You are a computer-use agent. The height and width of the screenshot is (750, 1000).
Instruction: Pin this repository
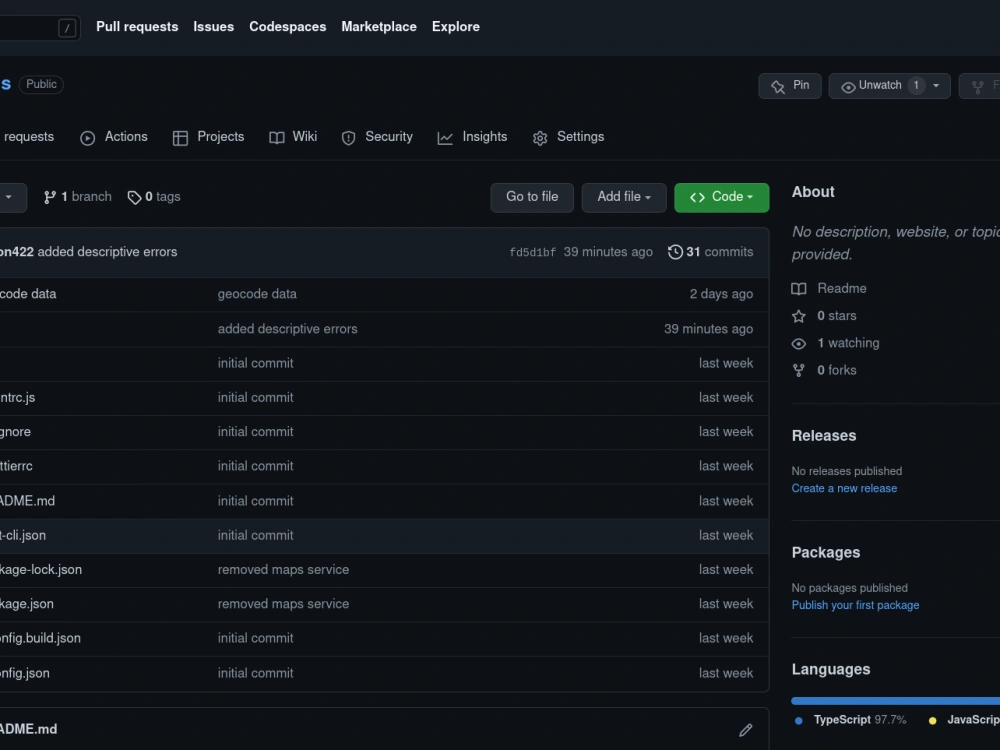click(790, 85)
